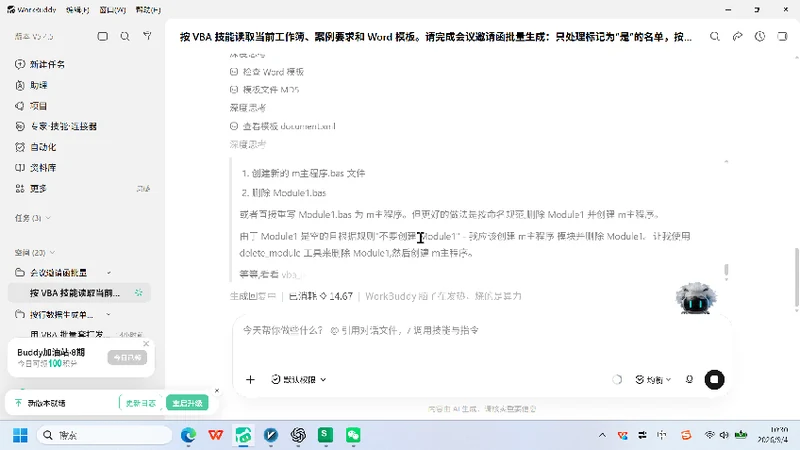Click the green 重启升级 button

tap(187, 403)
